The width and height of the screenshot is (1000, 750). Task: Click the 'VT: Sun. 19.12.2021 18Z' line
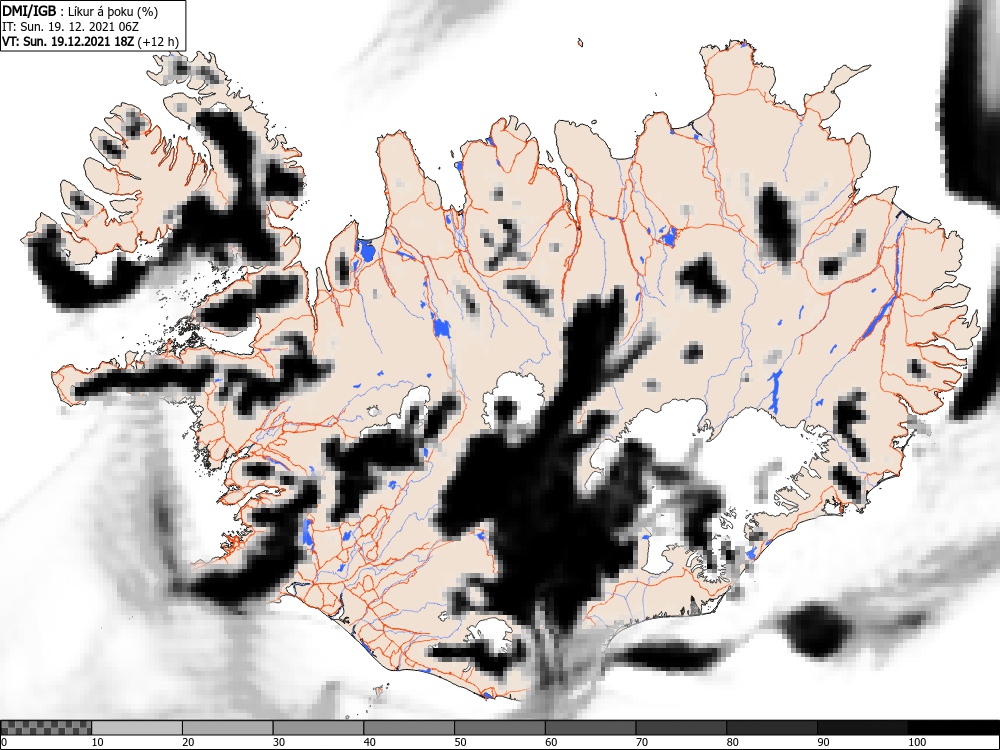[68, 41]
